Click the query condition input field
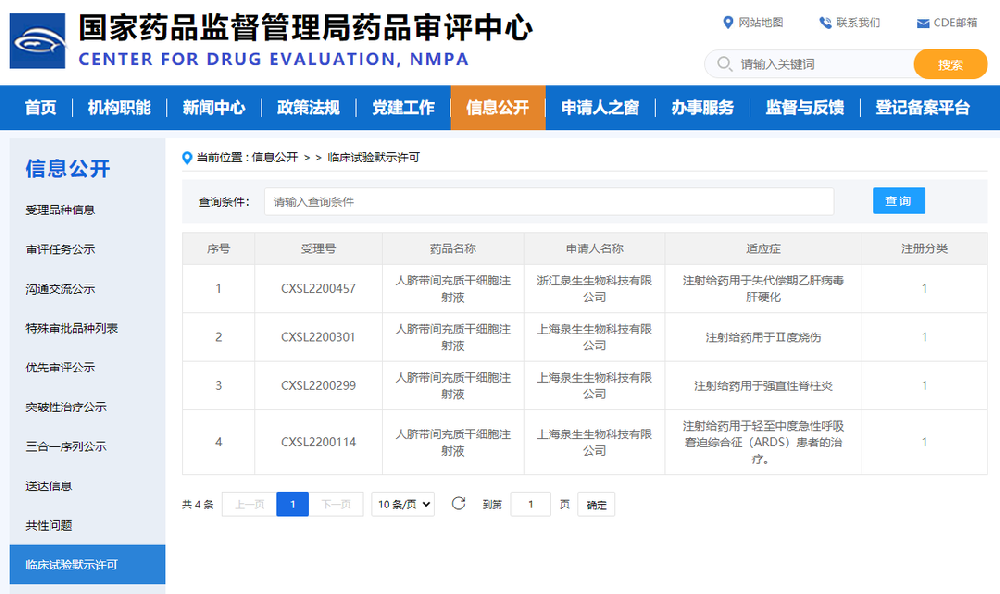This screenshot has height=594, width=1000. tap(552, 201)
